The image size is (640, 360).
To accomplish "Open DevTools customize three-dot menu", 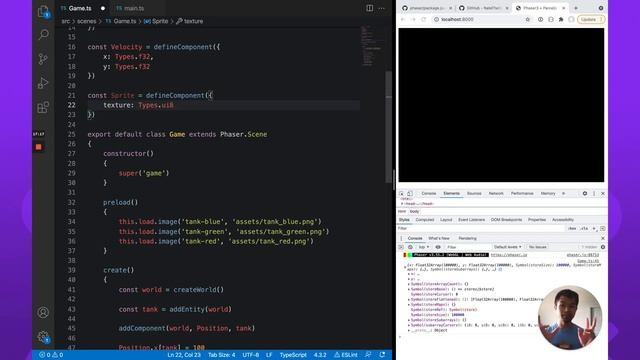I will (594, 193).
